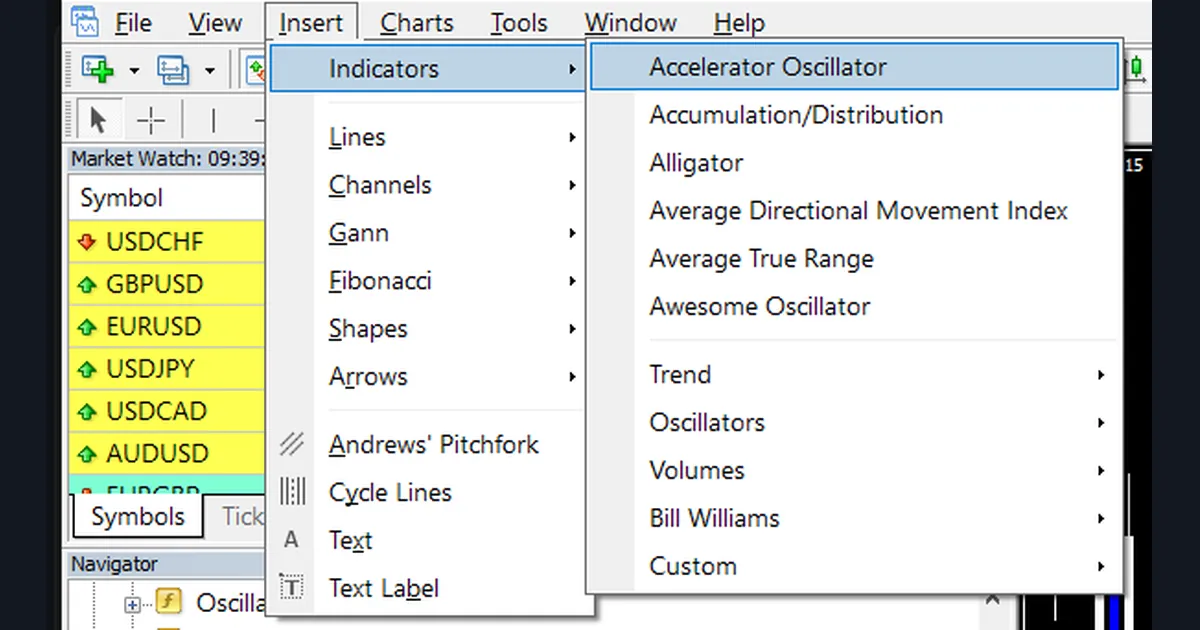Insert Text object from menu
This screenshot has height=630, width=1200.
pos(431,540)
